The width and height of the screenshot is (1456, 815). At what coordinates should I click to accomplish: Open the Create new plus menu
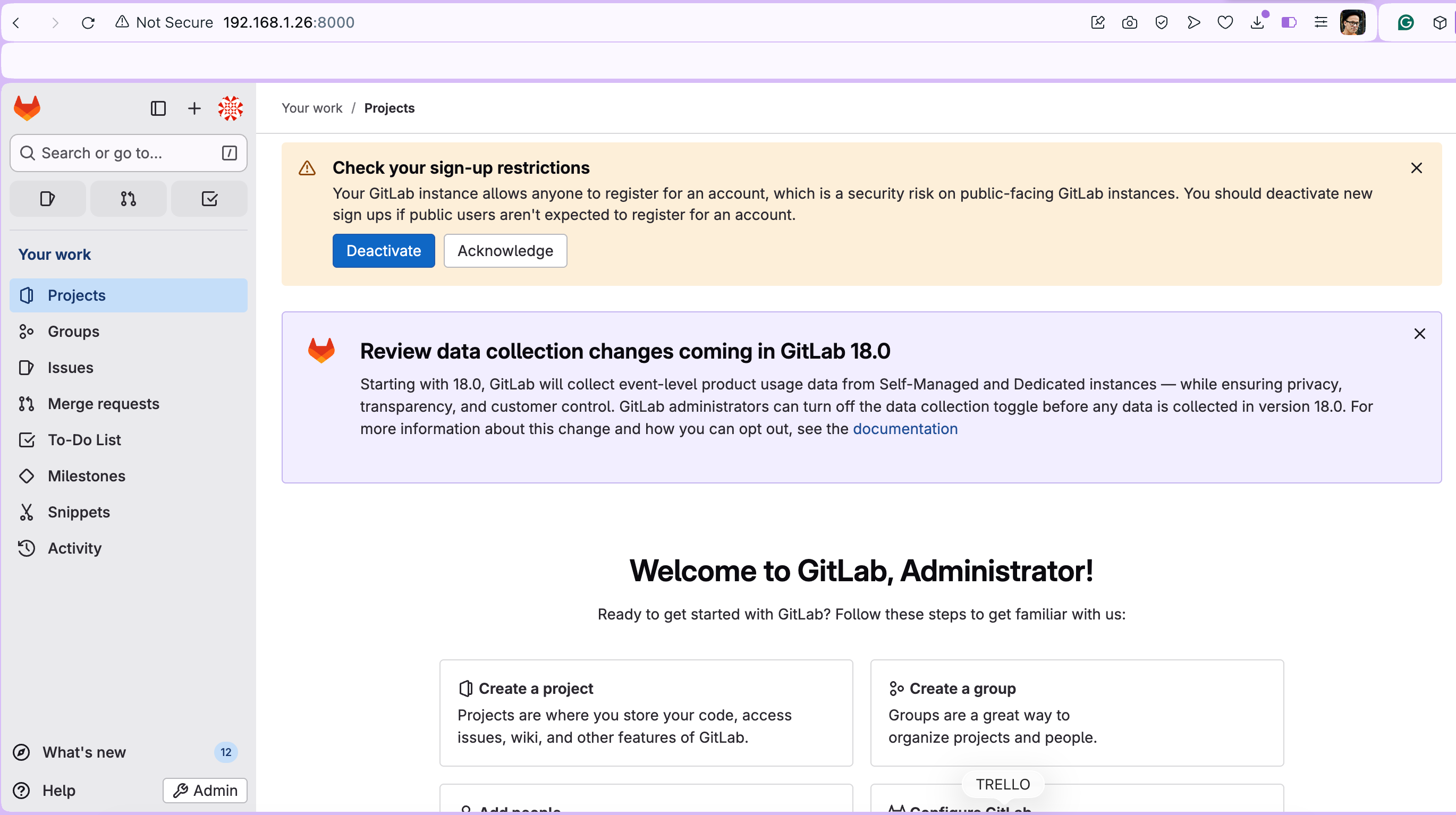click(x=194, y=108)
